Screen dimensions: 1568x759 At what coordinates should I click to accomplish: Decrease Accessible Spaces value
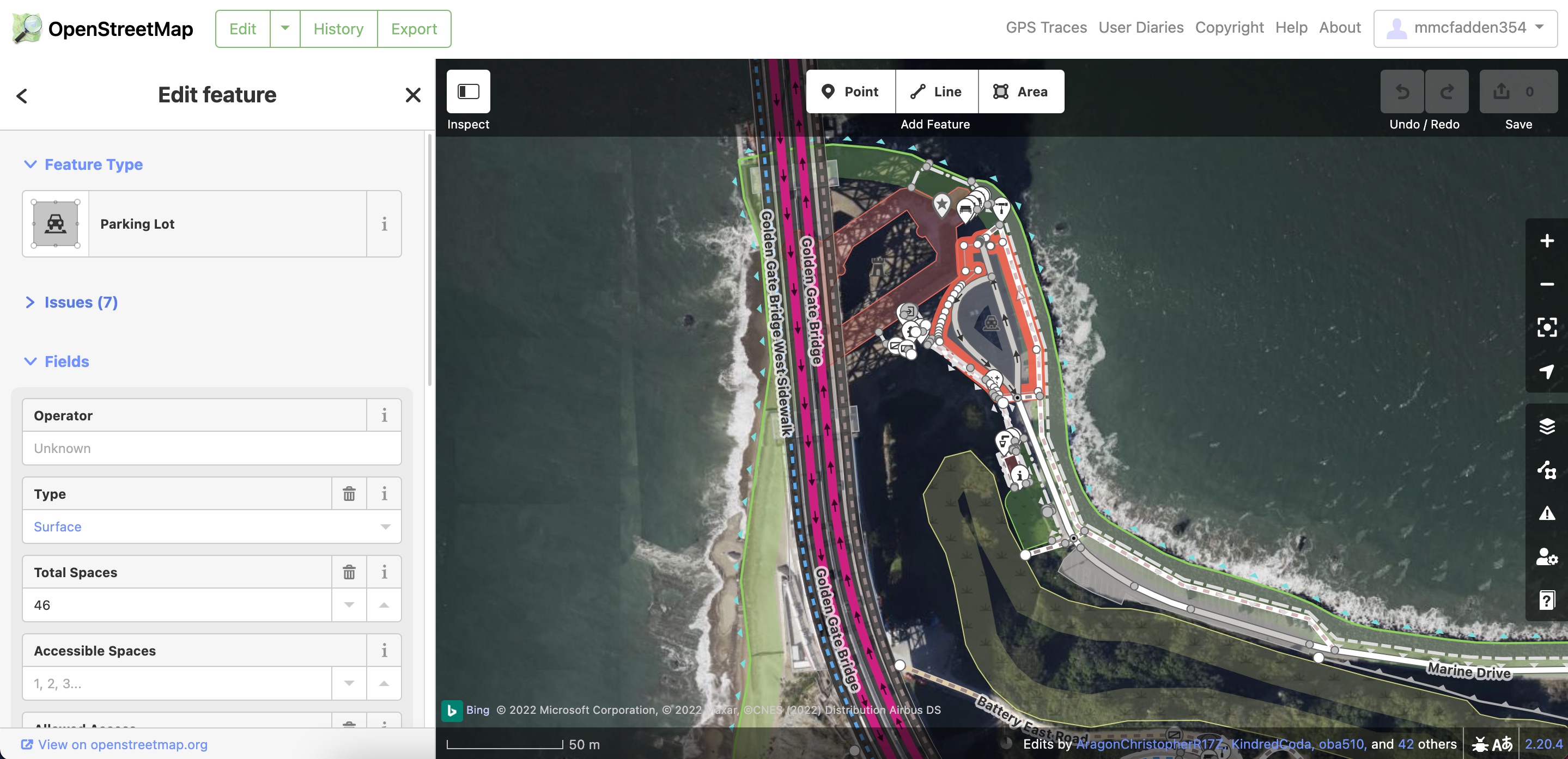click(349, 683)
